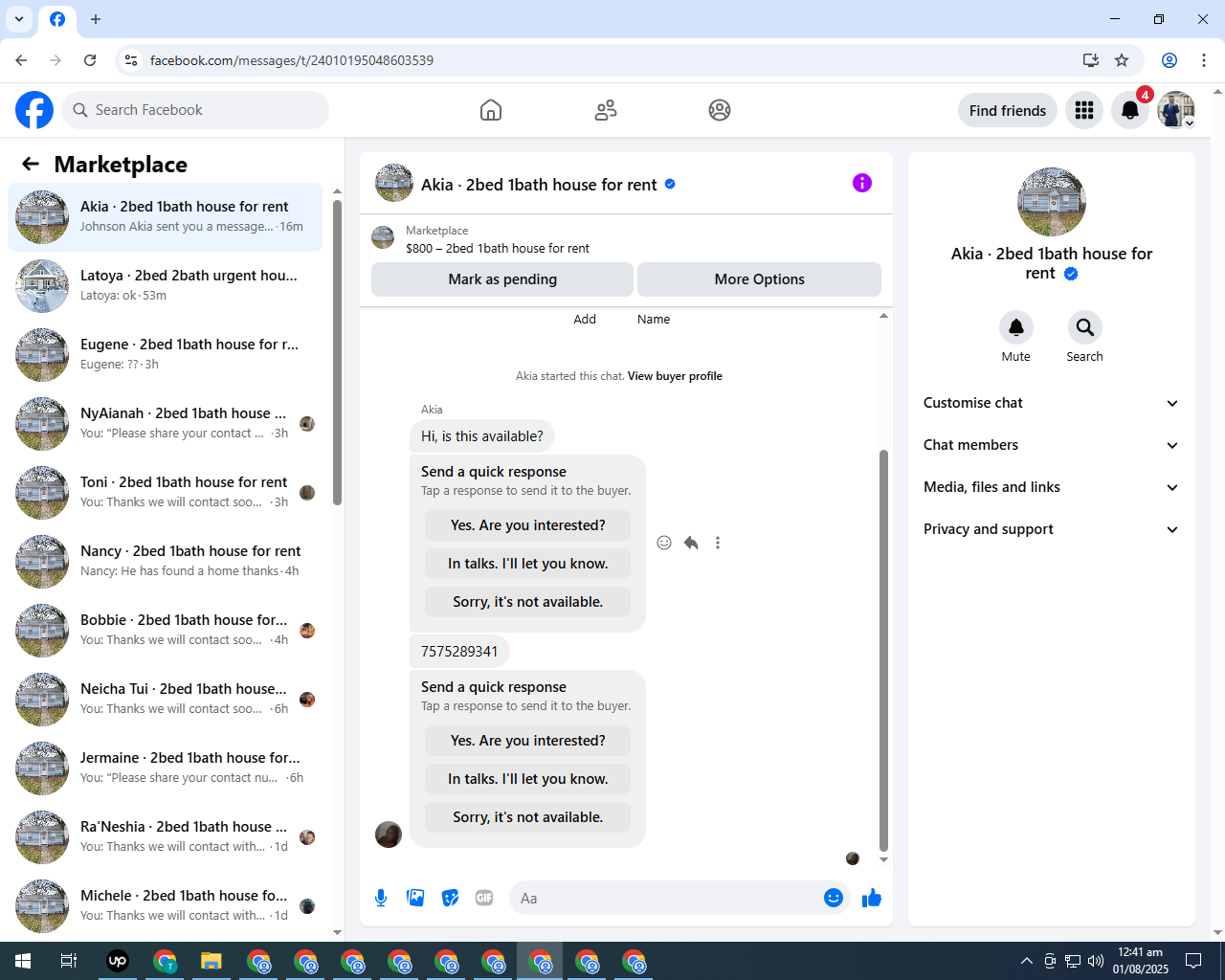Image resolution: width=1225 pixels, height=980 pixels.
Task: Click the Find friends button
Action: [x=1008, y=110]
